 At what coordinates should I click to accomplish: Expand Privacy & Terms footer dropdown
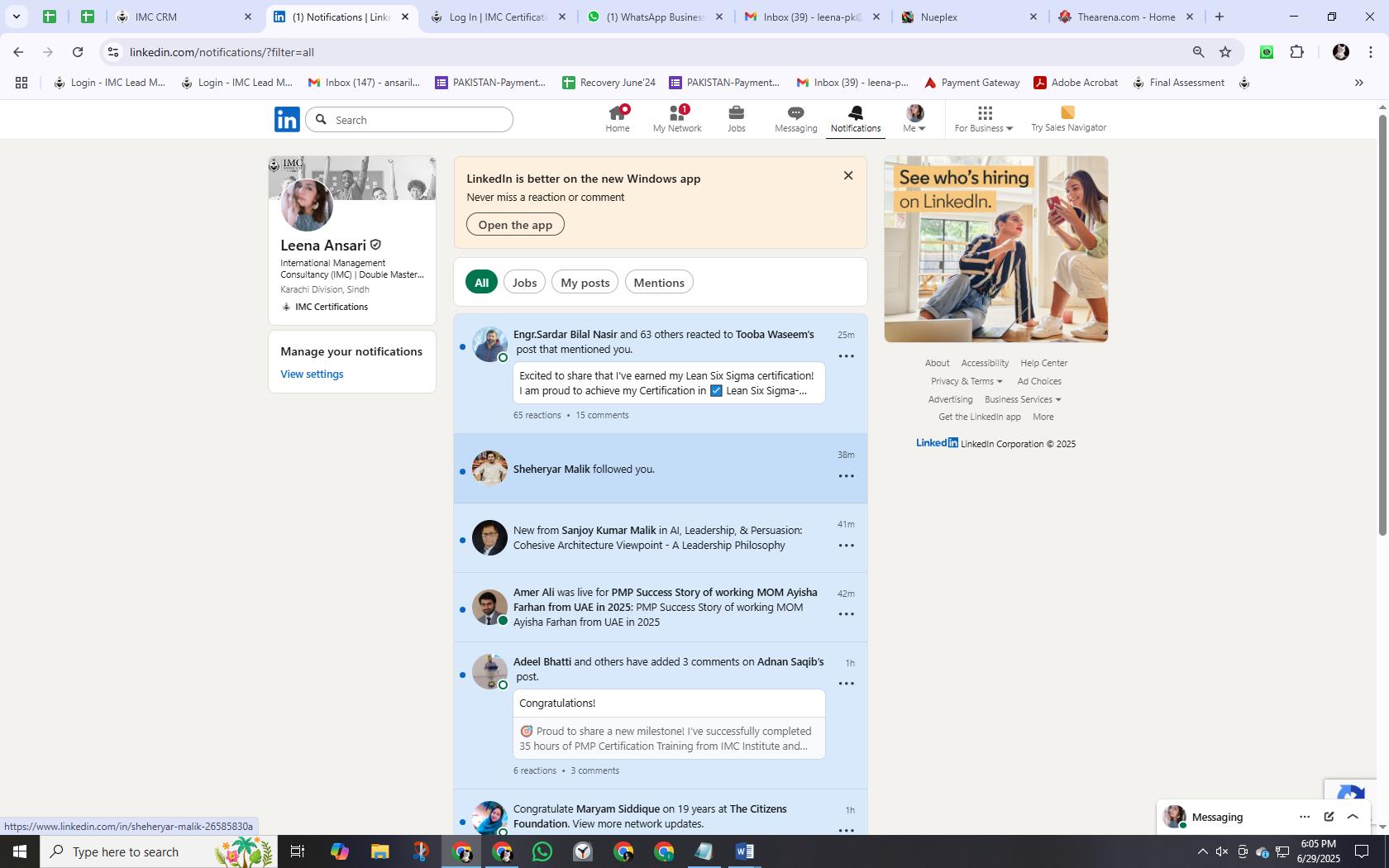(966, 381)
